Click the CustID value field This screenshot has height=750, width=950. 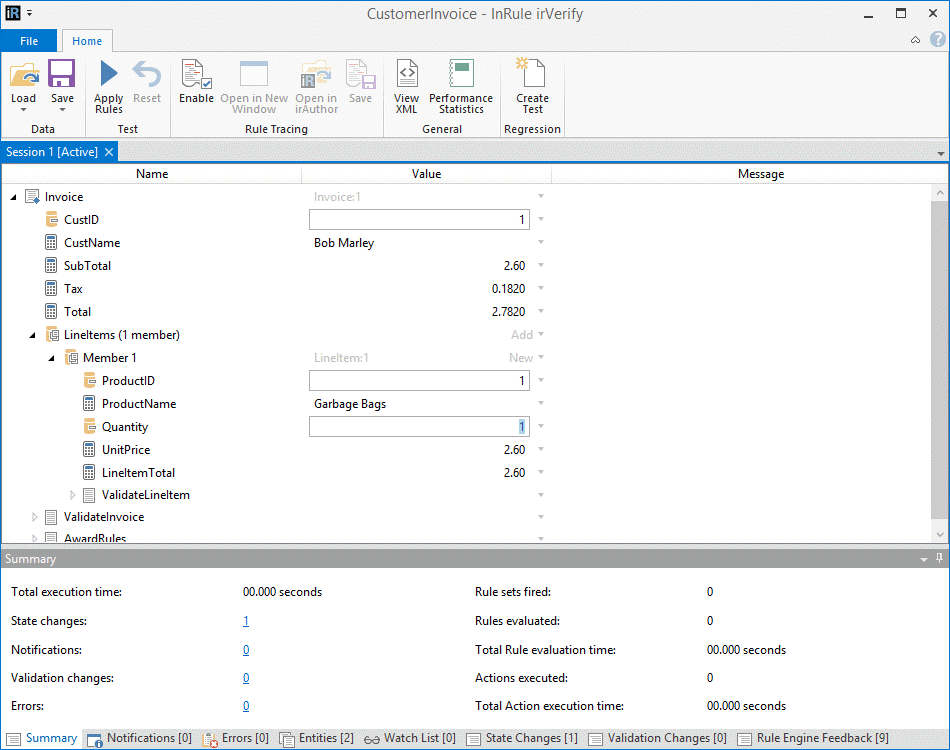418,220
